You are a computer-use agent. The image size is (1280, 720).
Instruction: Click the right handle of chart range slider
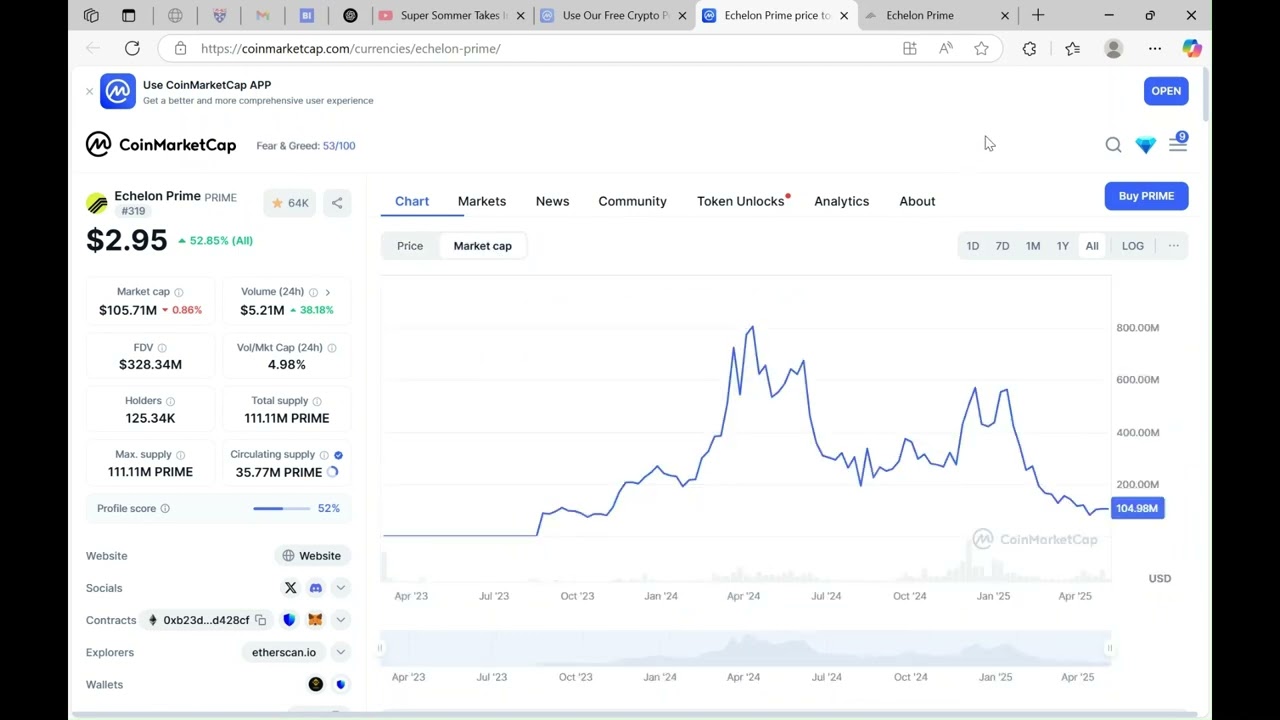1109,649
